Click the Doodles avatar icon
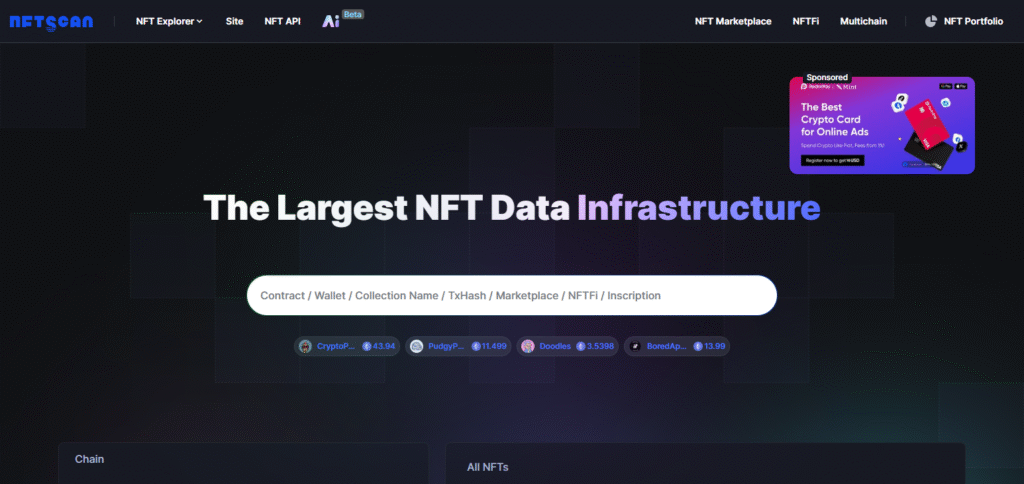The image size is (1024, 484). (528, 346)
